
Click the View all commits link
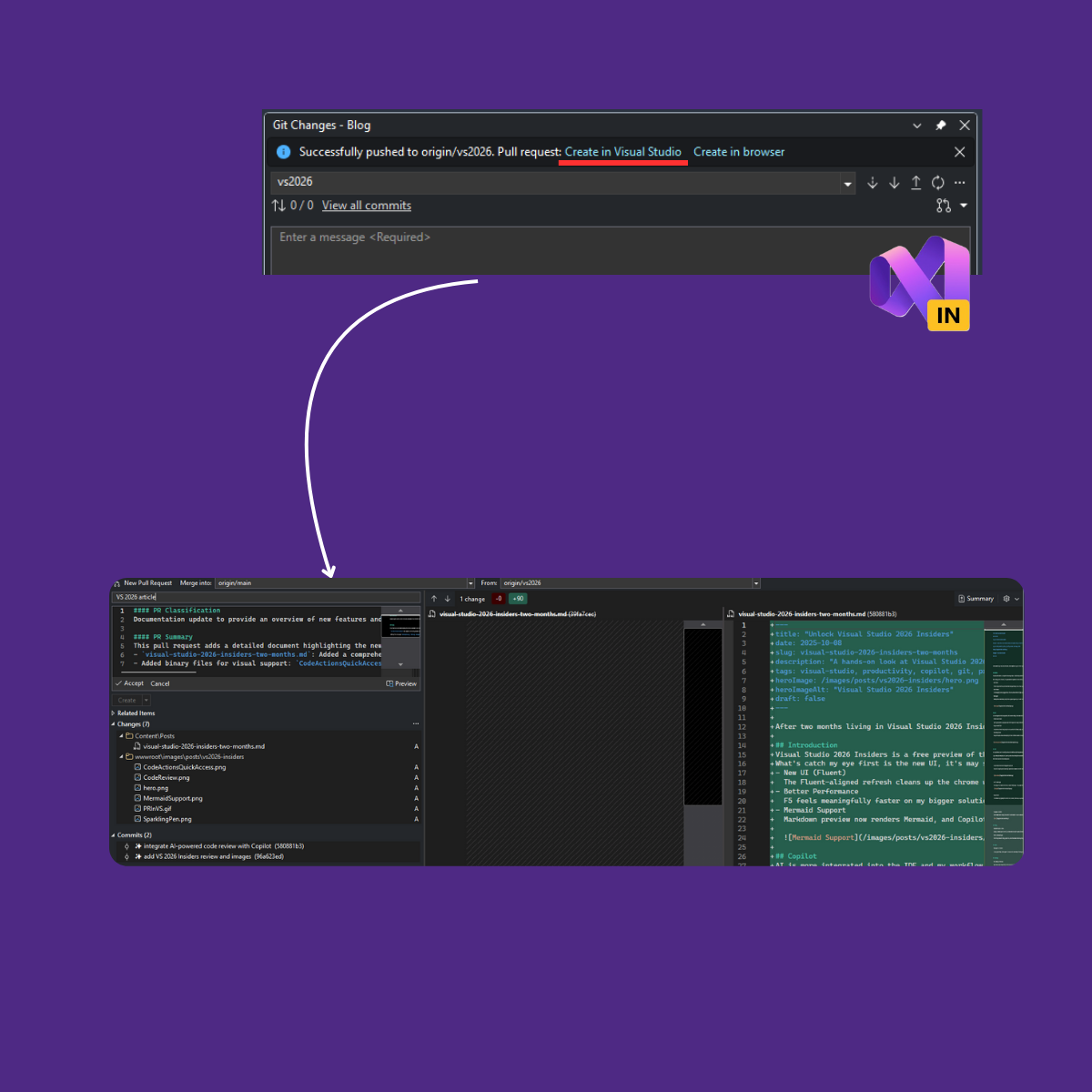(366, 206)
